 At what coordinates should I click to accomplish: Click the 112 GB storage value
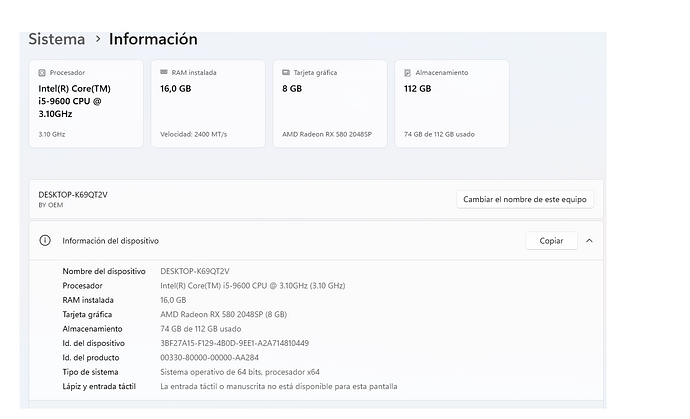pos(418,88)
